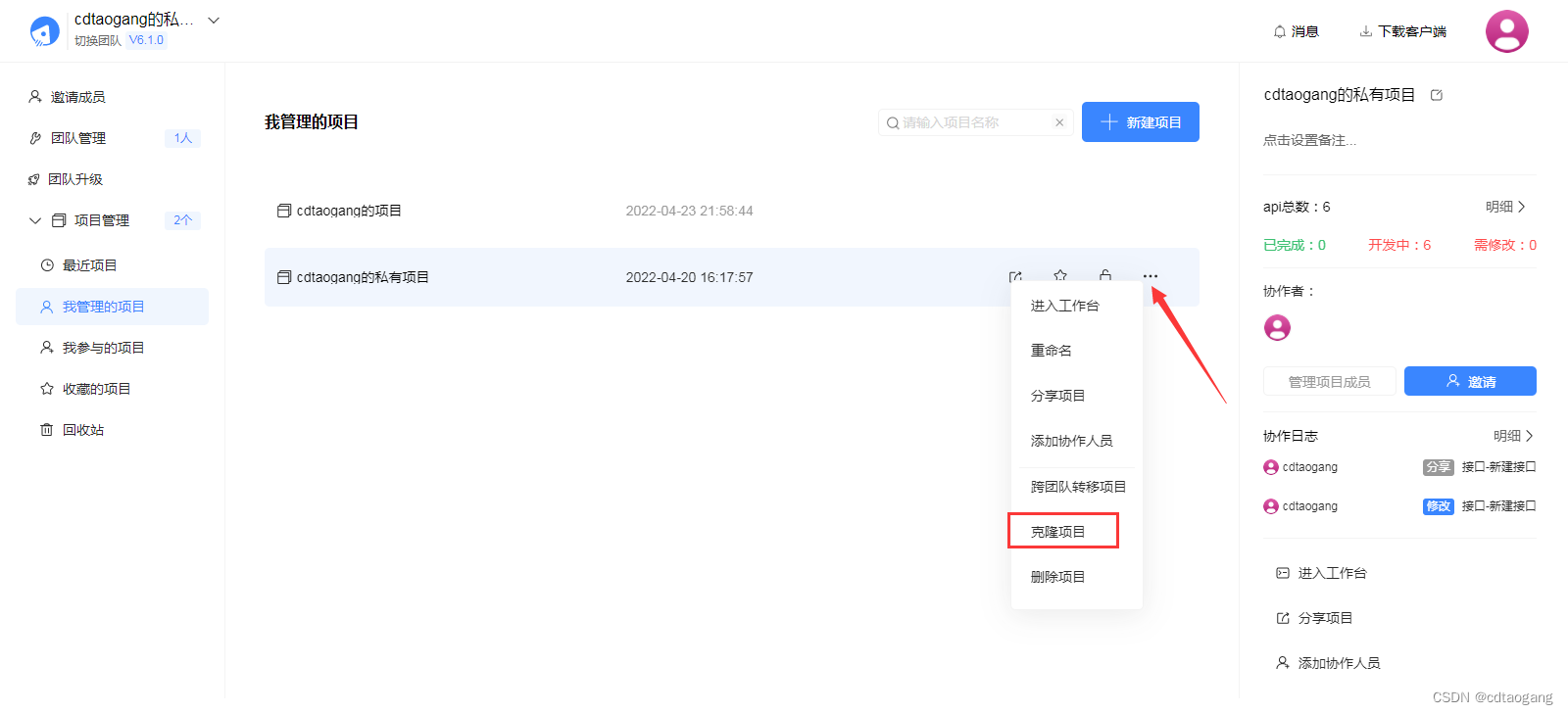
Task: Select the cdtaogang的项目 row
Action: tap(731, 211)
